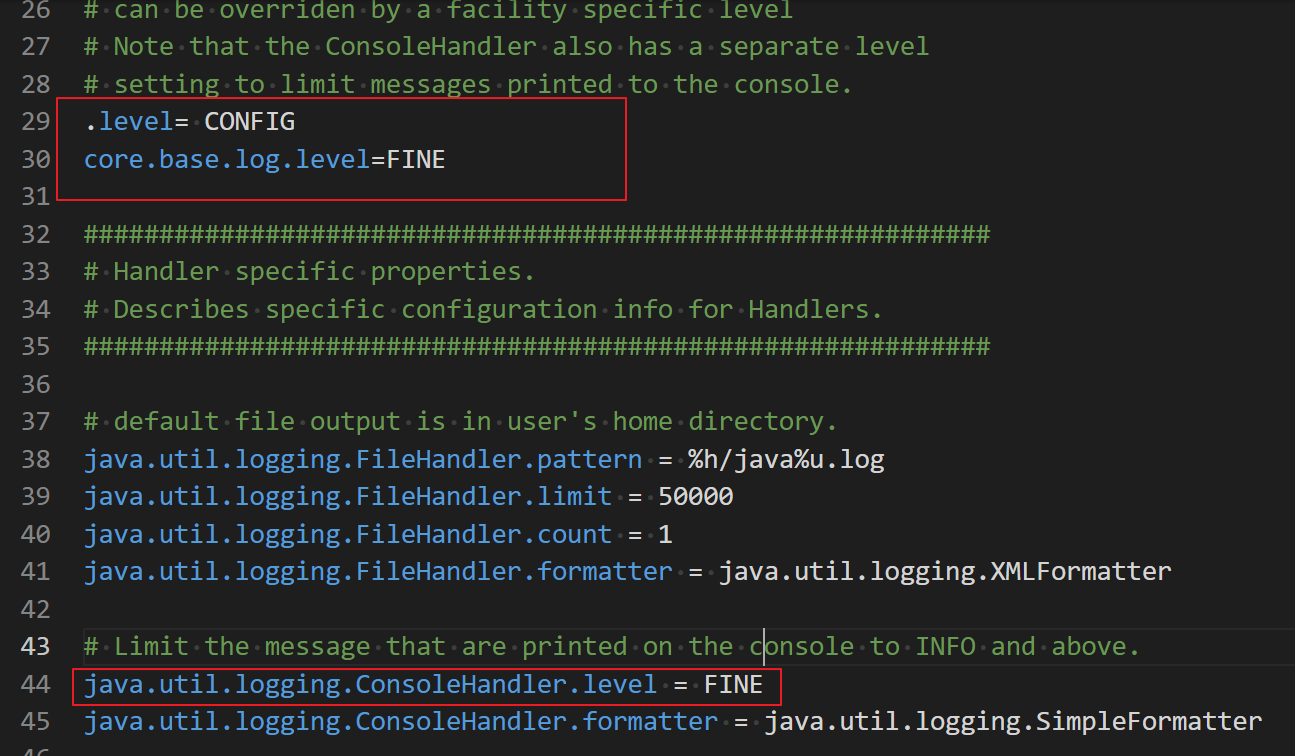Click 'setting to limit messages printed' comment
1295x756 pixels.
[x=468, y=84]
